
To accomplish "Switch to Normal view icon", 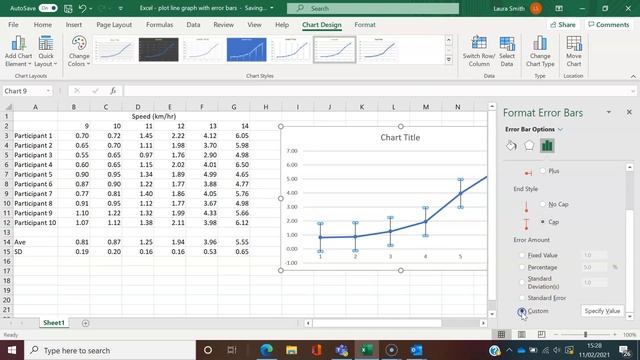I will pos(501,334).
